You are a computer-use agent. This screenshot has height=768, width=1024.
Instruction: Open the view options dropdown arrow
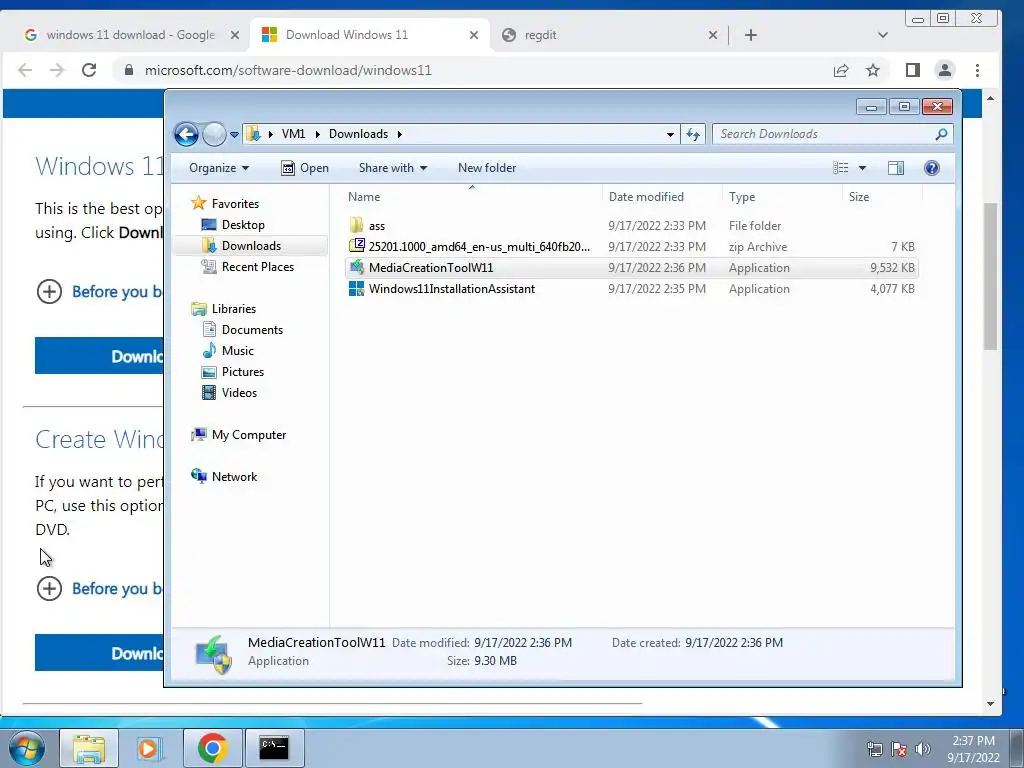coord(862,168)
